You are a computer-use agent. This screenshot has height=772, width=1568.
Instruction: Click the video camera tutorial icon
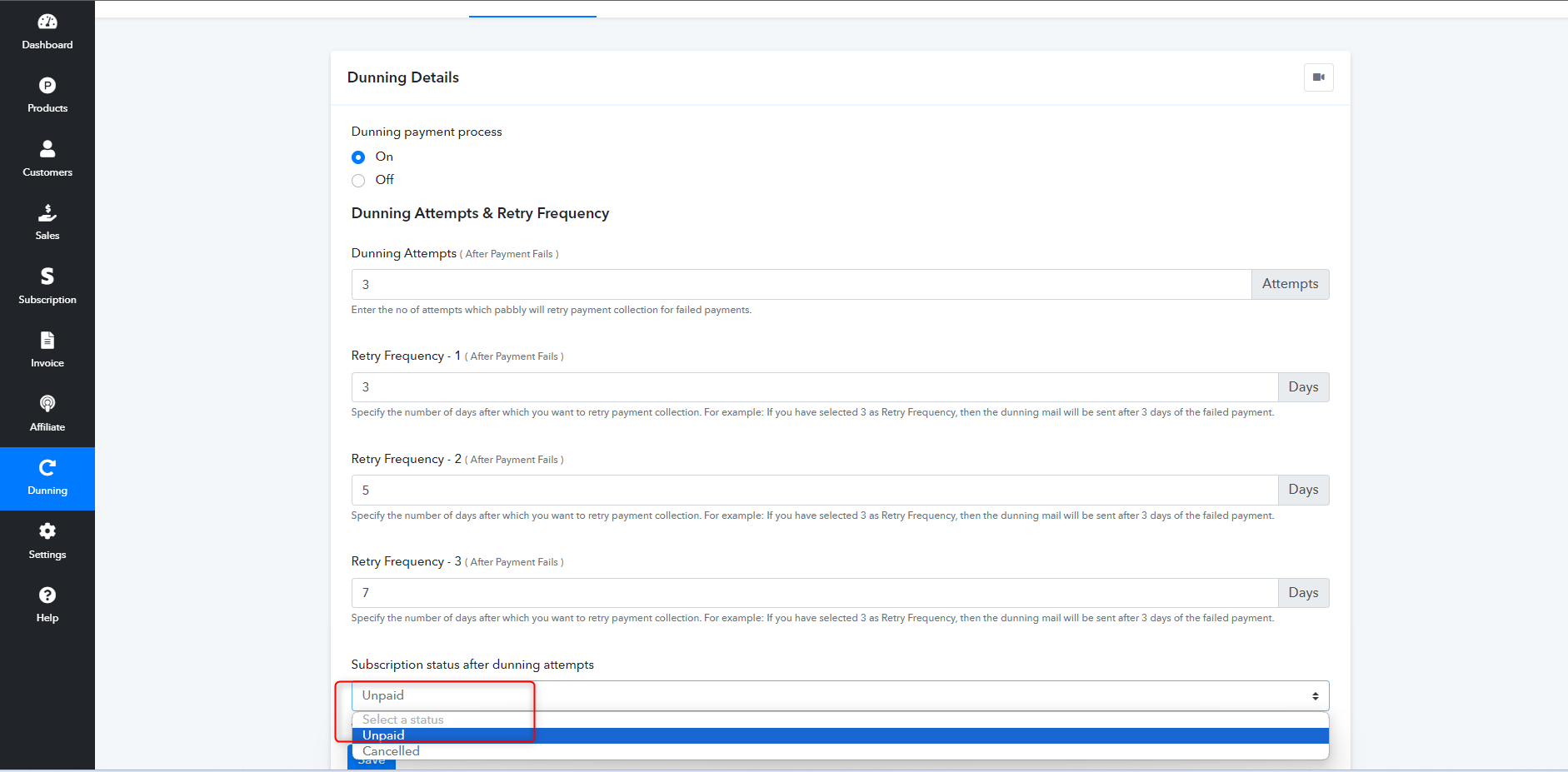pyautogui.click(x=1319, y=77)
